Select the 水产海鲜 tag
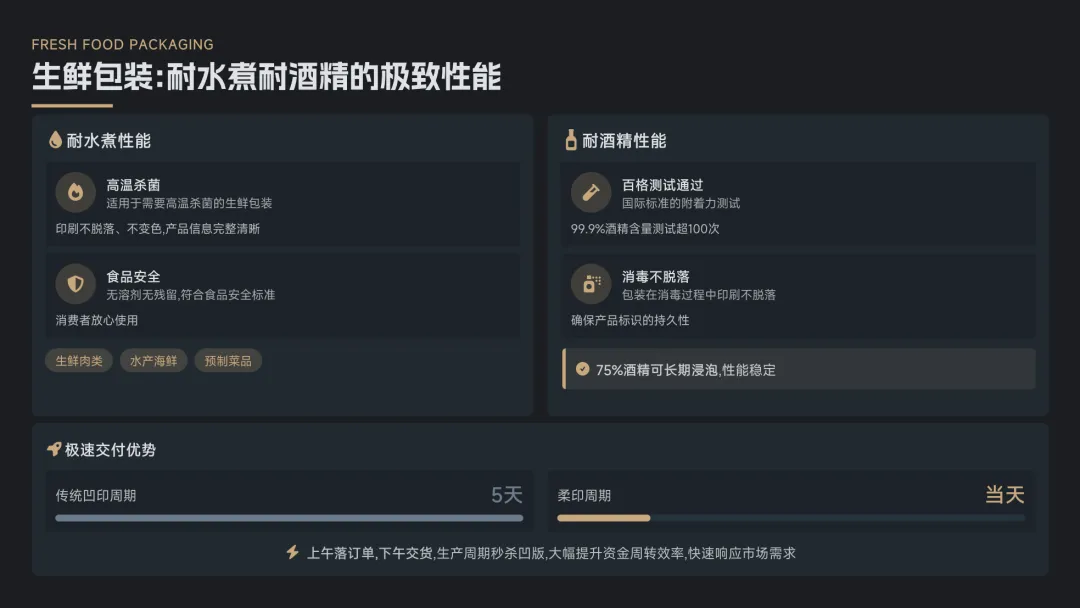Screen dimensions: 1080x608 point(153,361)
